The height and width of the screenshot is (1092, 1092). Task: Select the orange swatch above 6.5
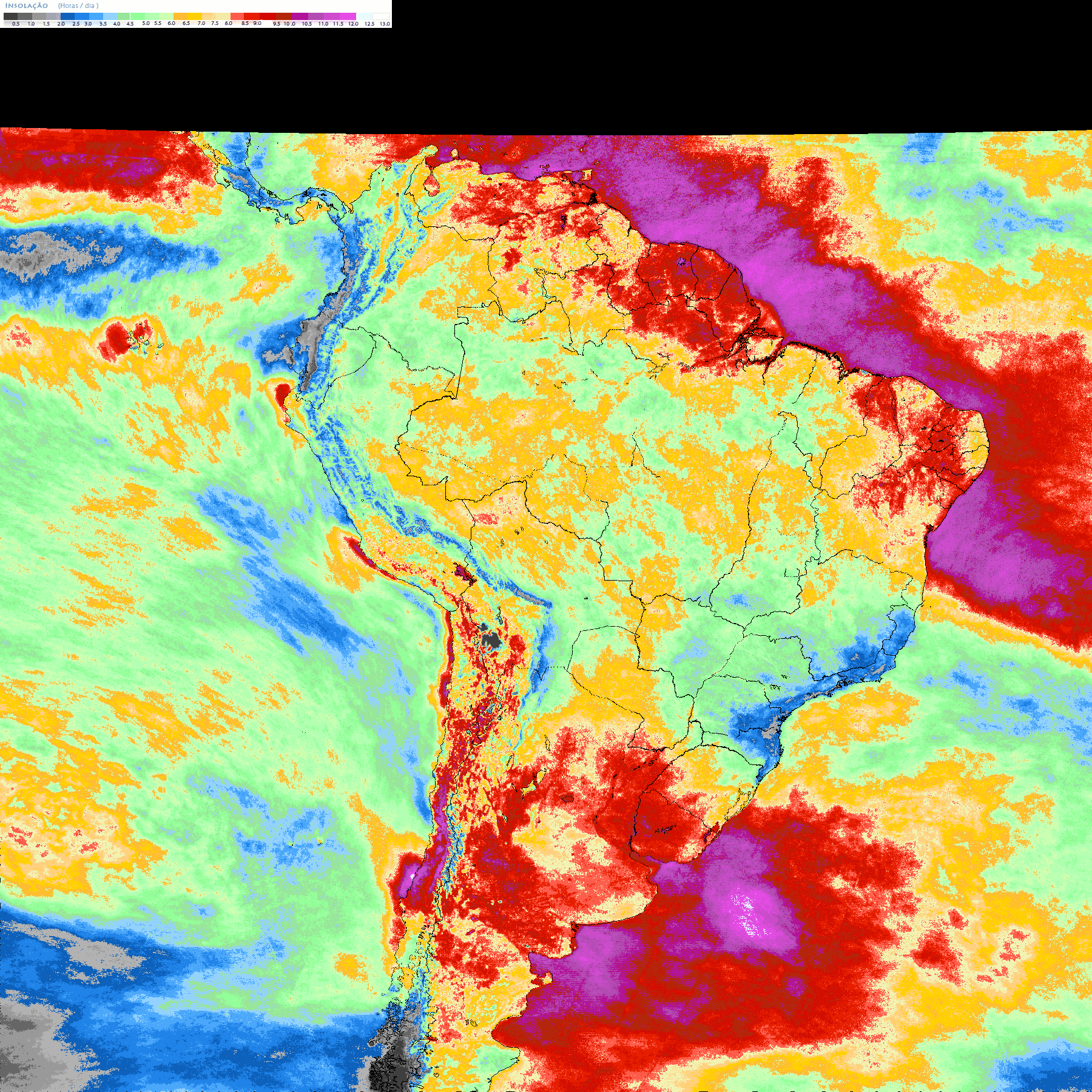coord(180,16)
